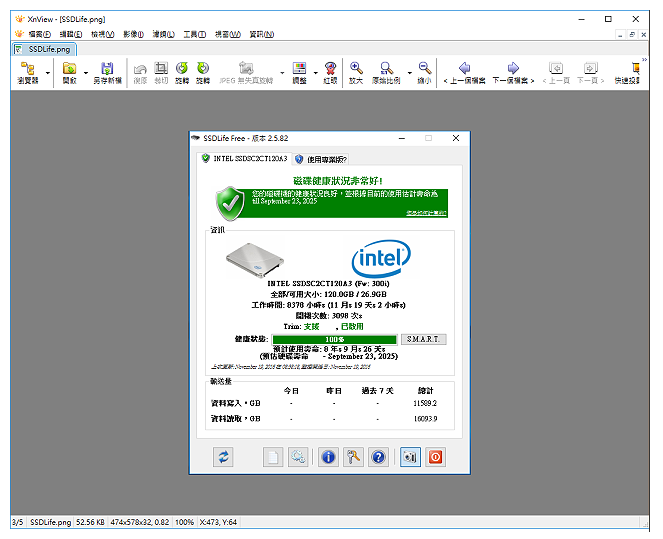Select the SSDLife.png document tab

tap(44, 49)
